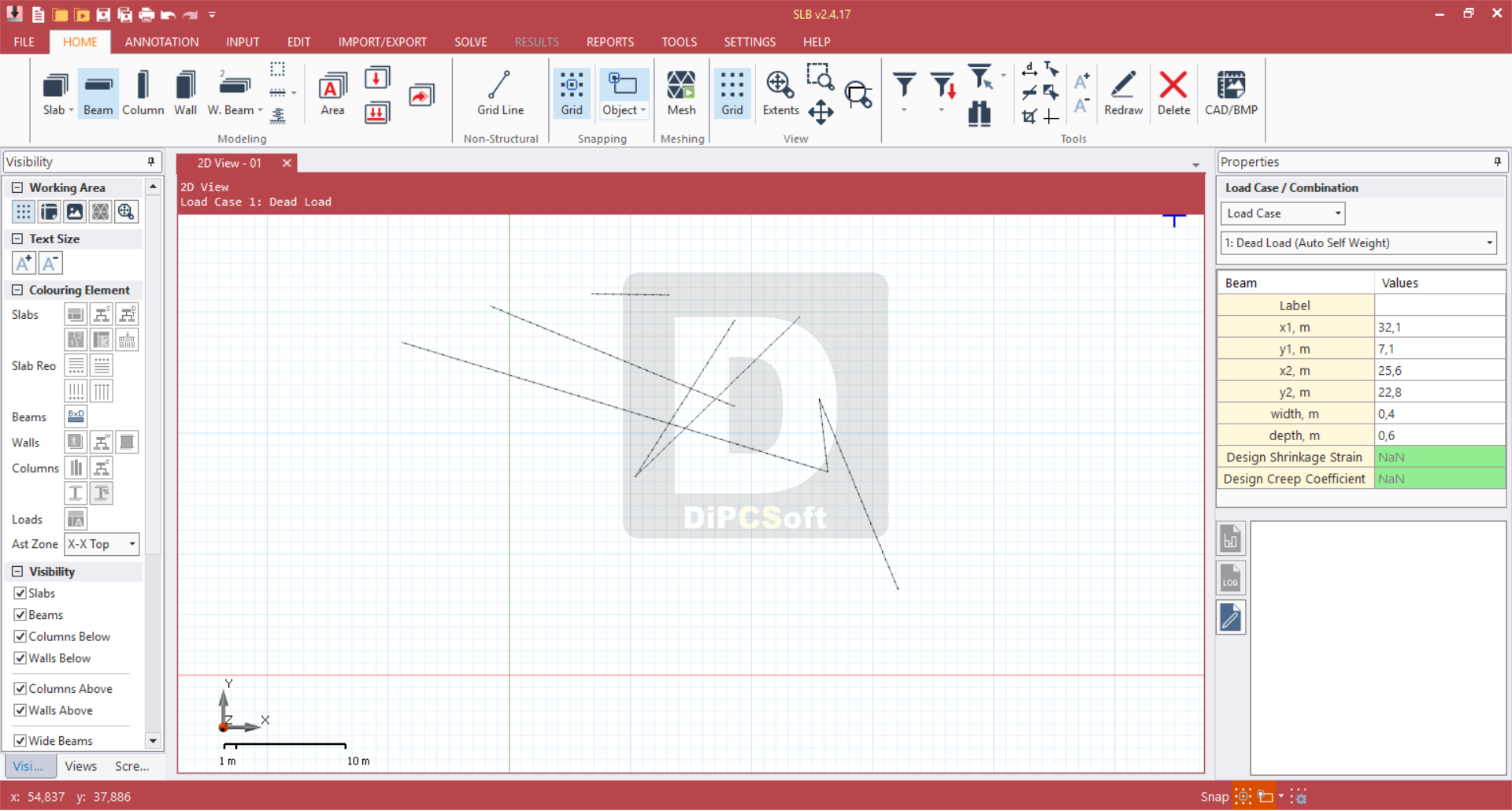
Task: Select the W. Beam tool
Action: (235, 93)
